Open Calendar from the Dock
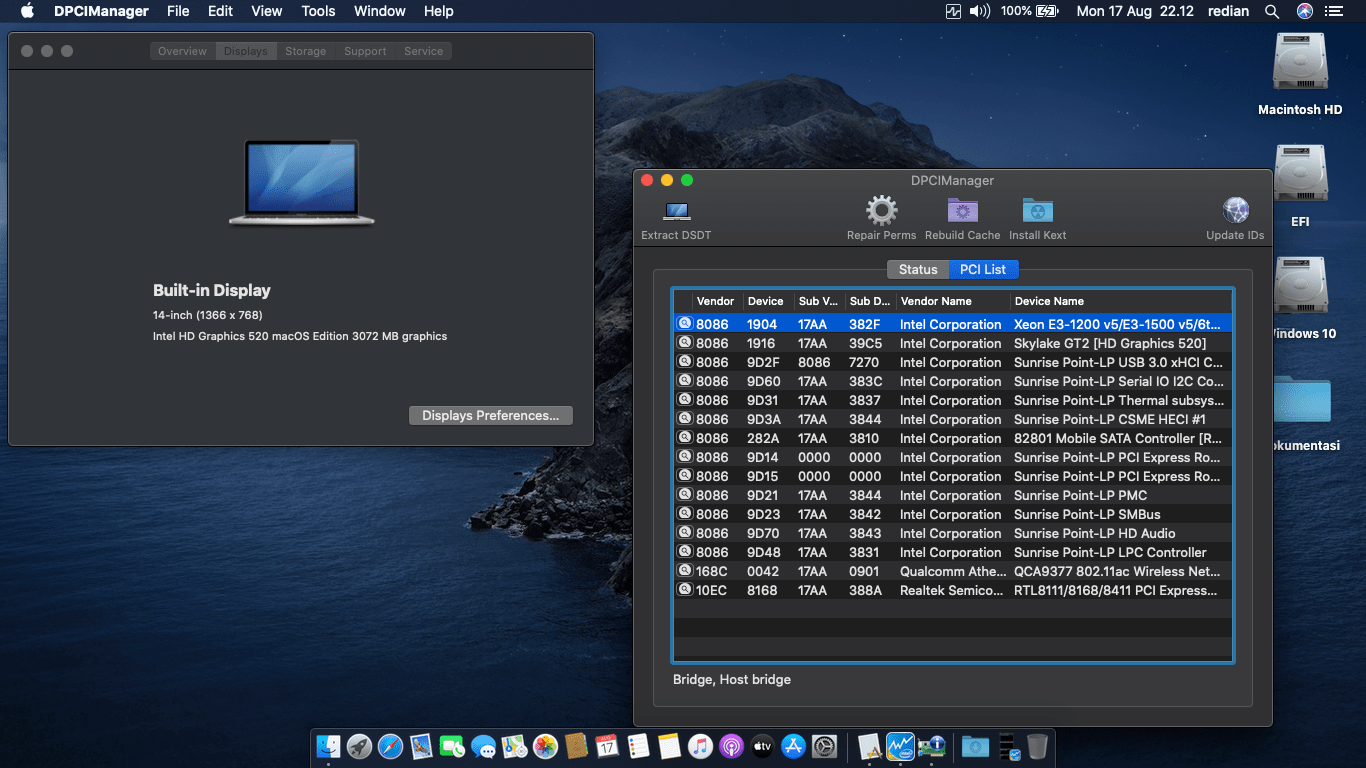Image resolution: width=1366 pixels, height=768 pixels. (x=607, y=746)
